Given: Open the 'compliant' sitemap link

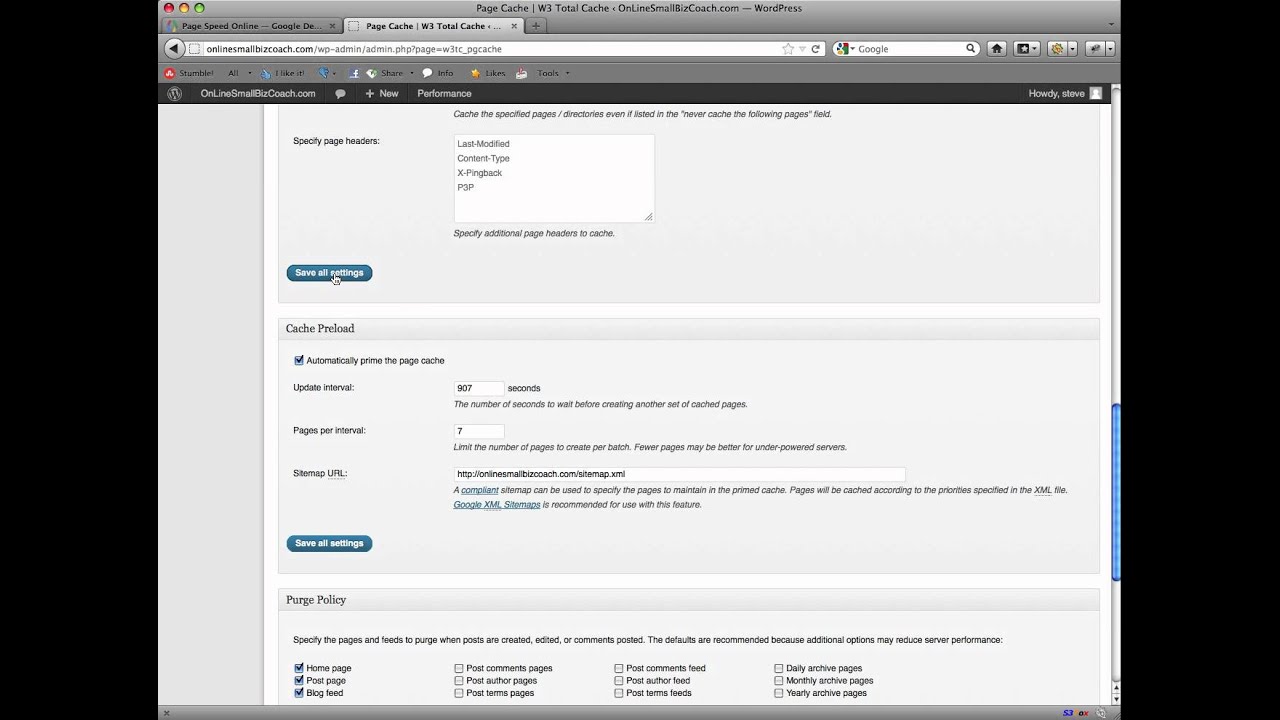Looking at the screenshot, I should tap(480, 490).
